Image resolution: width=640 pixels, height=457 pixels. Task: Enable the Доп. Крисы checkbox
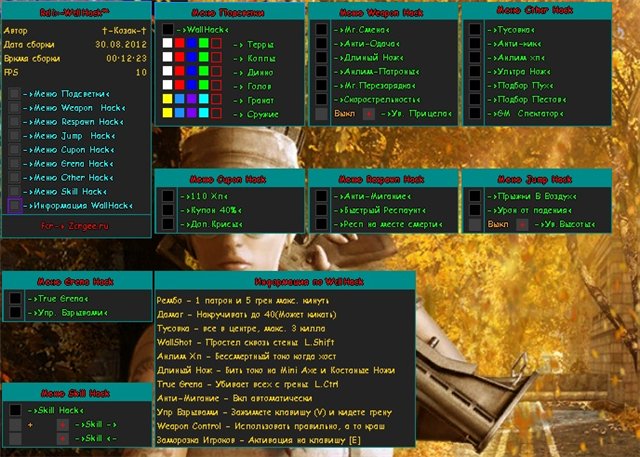coord(168,224)
